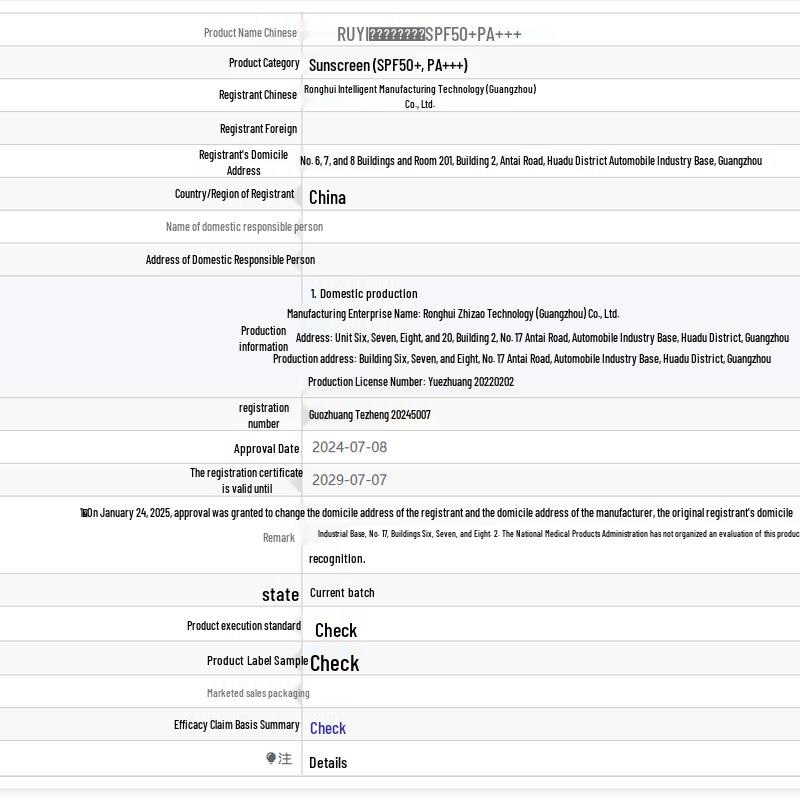Click registration number Guozhuang Tezheng 20245007
This screenshot has height=800, width=800.
[369, 415]
